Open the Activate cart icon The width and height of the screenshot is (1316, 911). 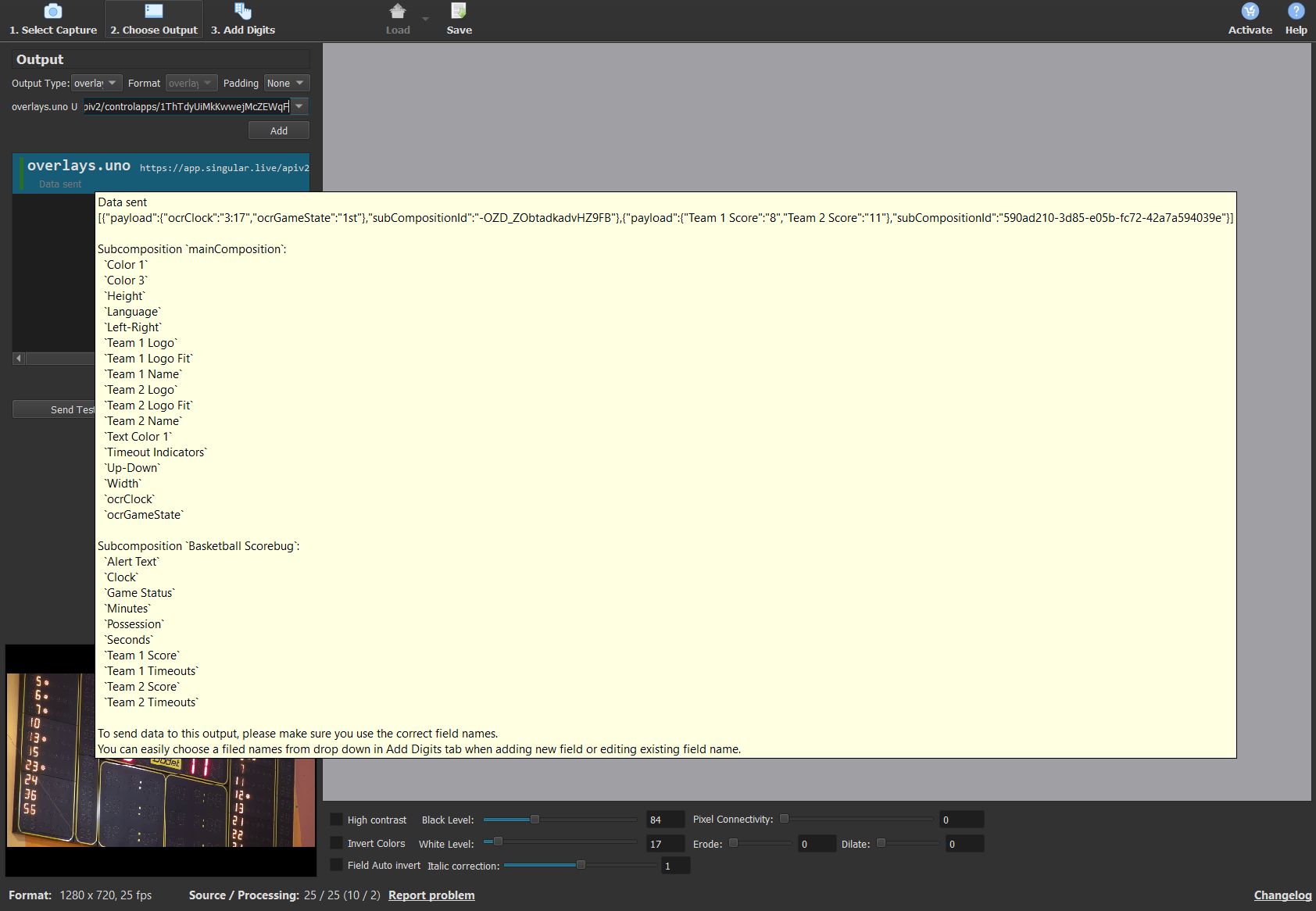click(1250, 12)
